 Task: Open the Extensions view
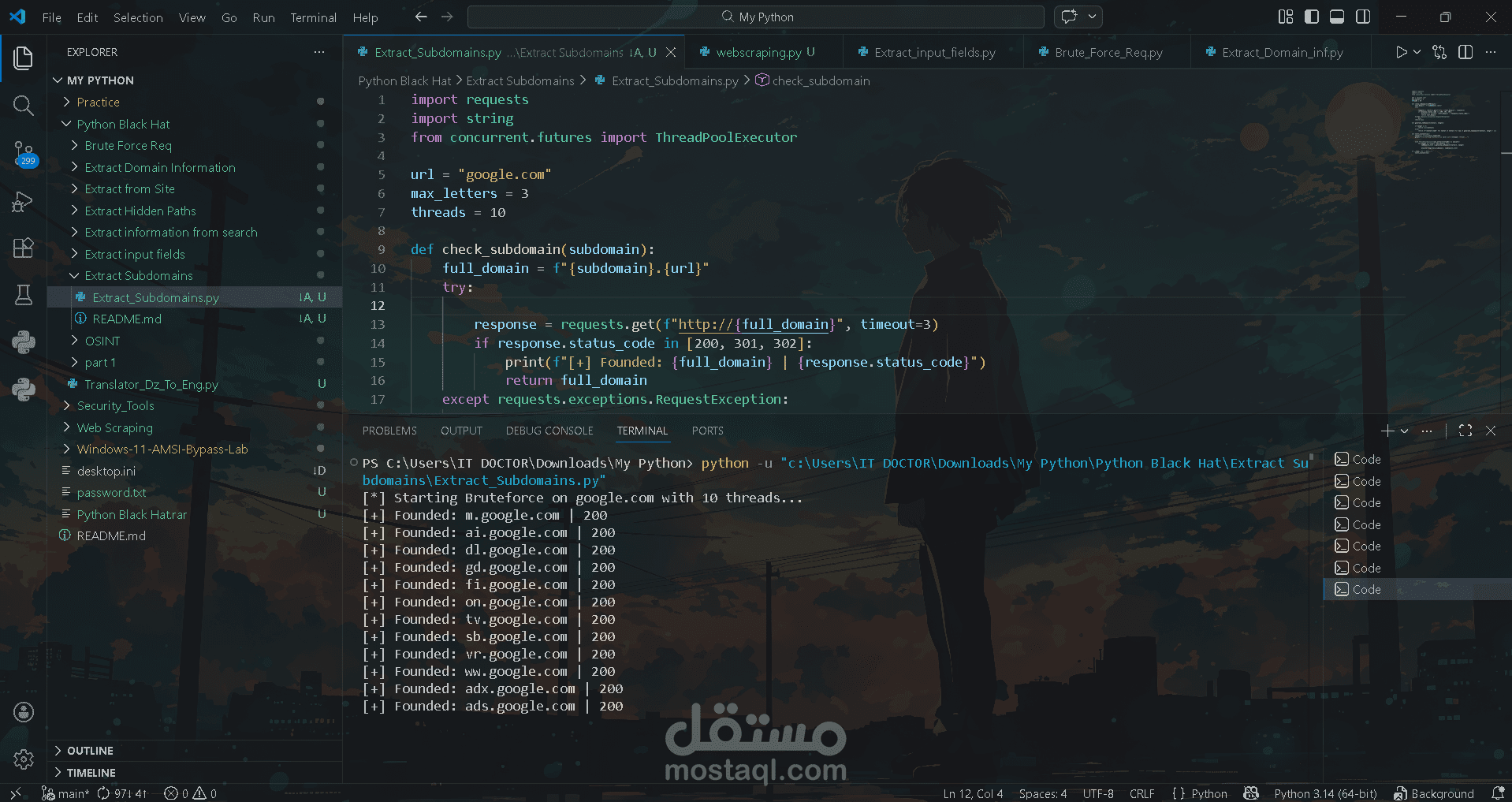click(x=23, y=248)
